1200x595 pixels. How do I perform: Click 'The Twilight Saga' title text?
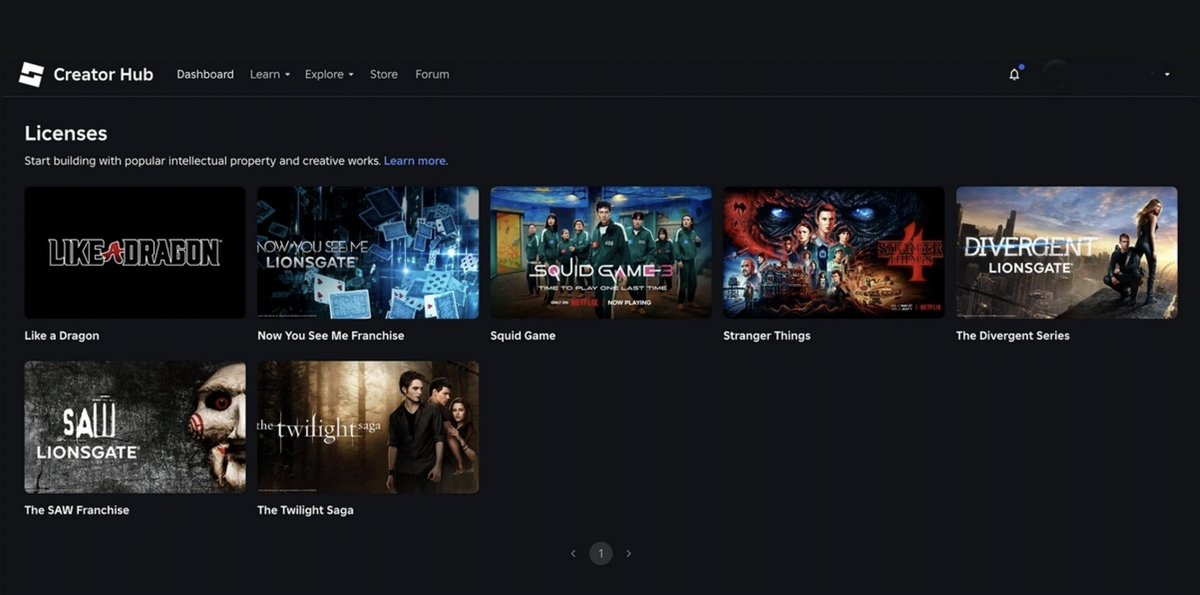tap(305, 510)
